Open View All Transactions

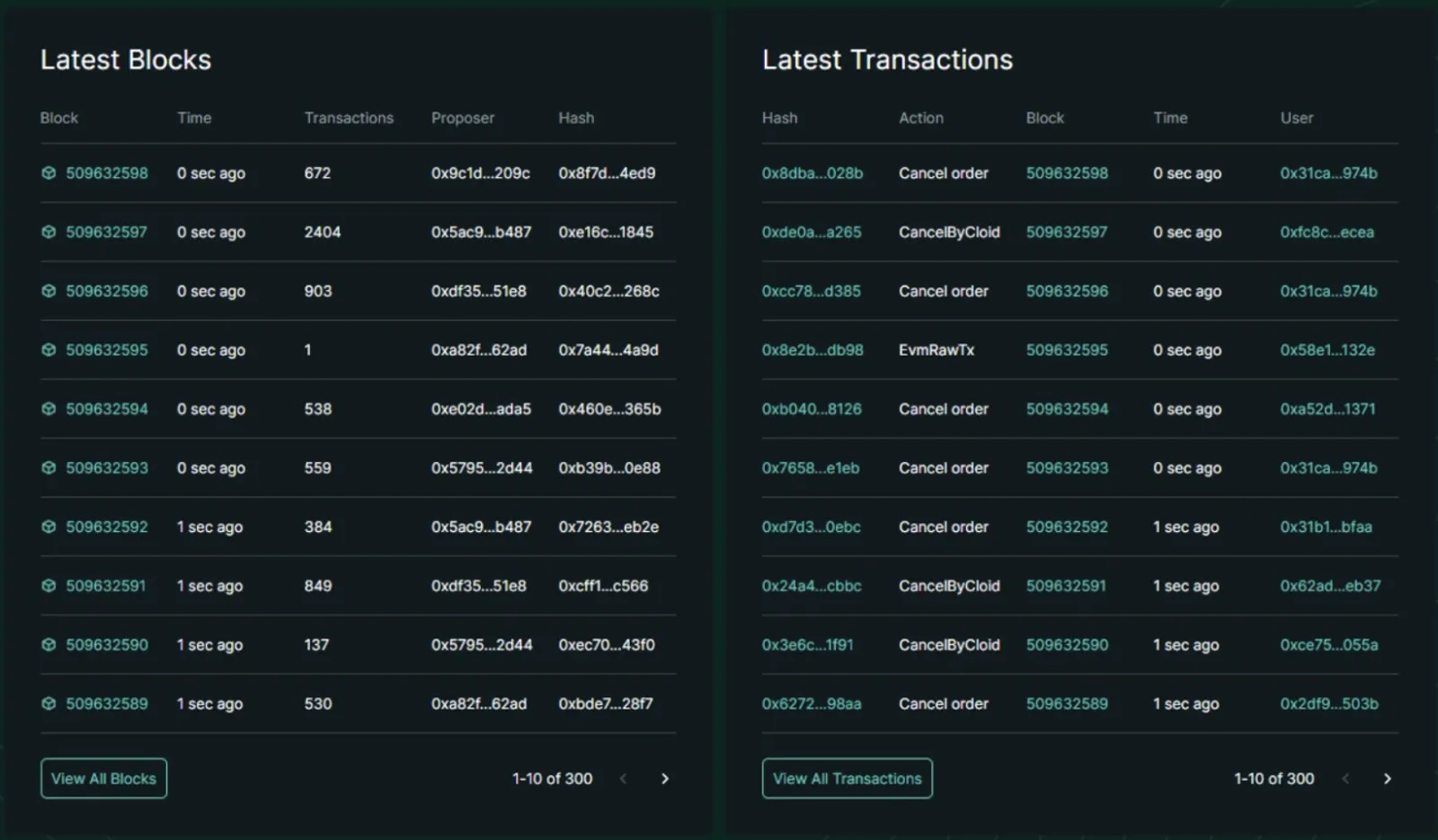(847, 779)
